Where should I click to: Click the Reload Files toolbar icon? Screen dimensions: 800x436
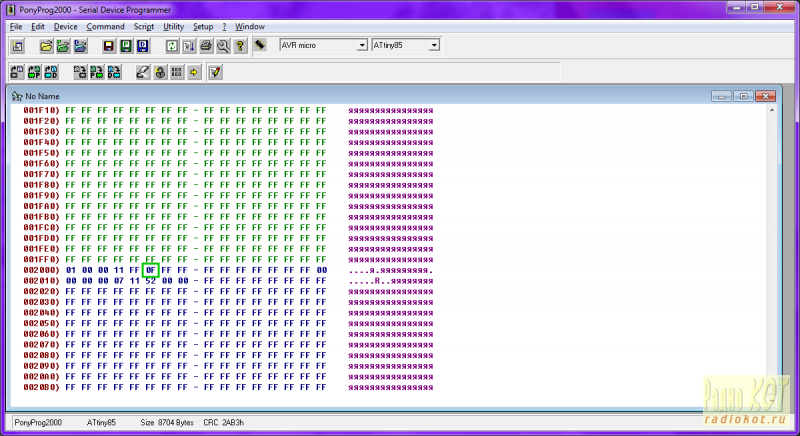[172, 46]
